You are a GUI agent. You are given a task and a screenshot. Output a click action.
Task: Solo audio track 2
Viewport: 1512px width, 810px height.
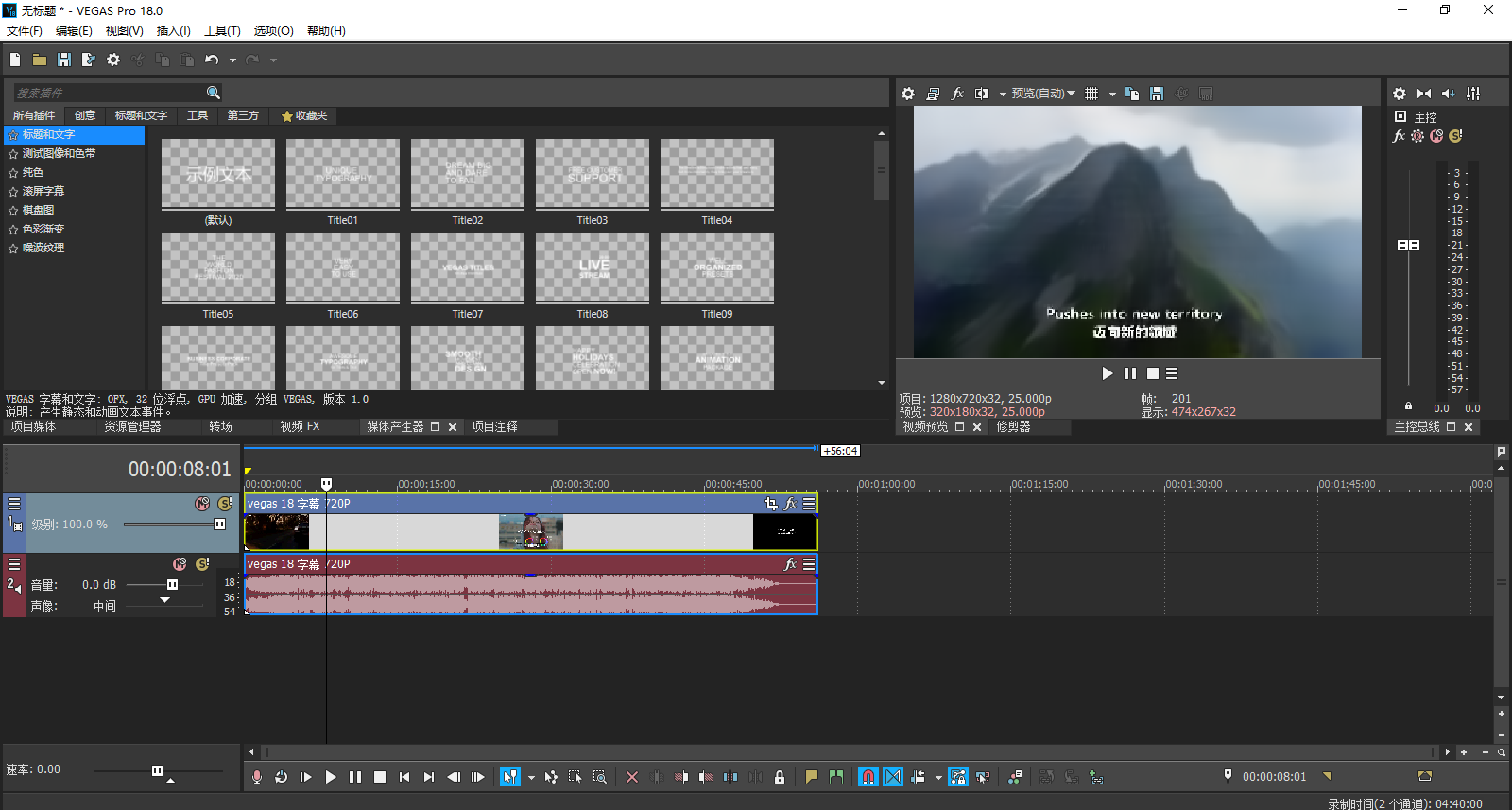[x=202, y=564]
